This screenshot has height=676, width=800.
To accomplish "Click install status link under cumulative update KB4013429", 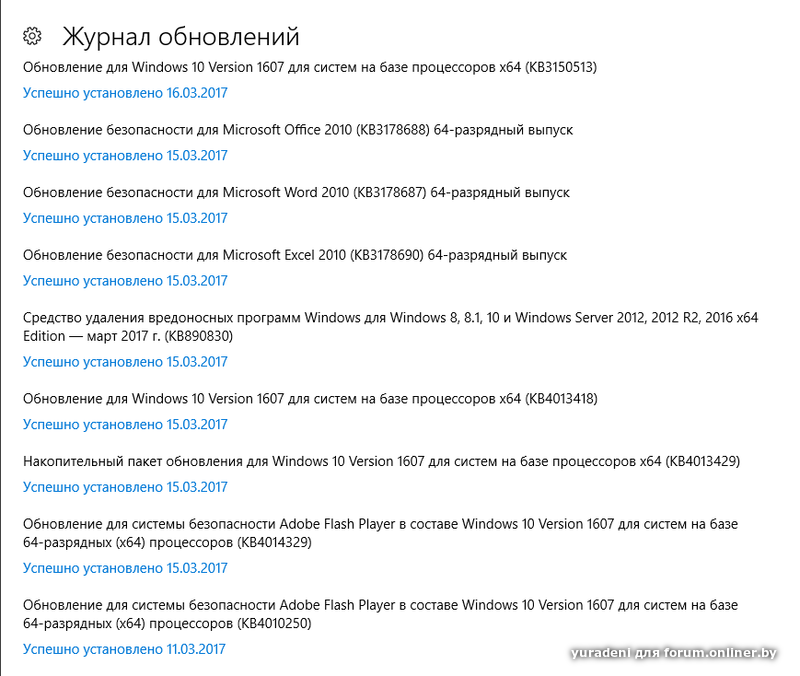I will [125, 487].
